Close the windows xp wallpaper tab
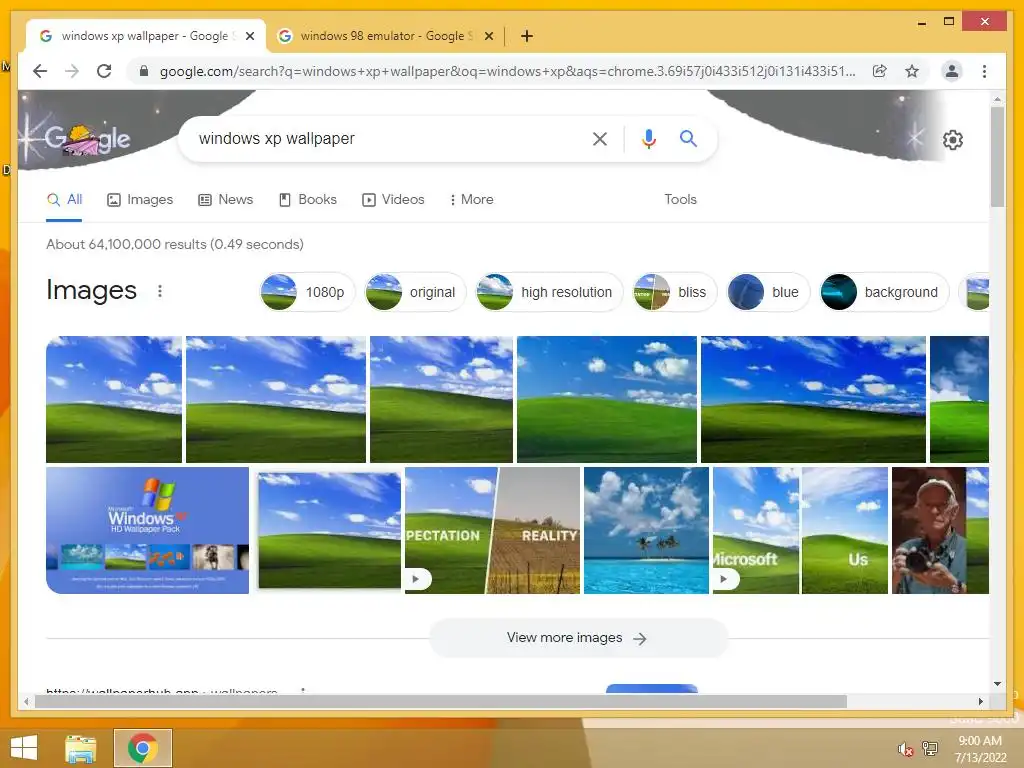 coord(249,36)
